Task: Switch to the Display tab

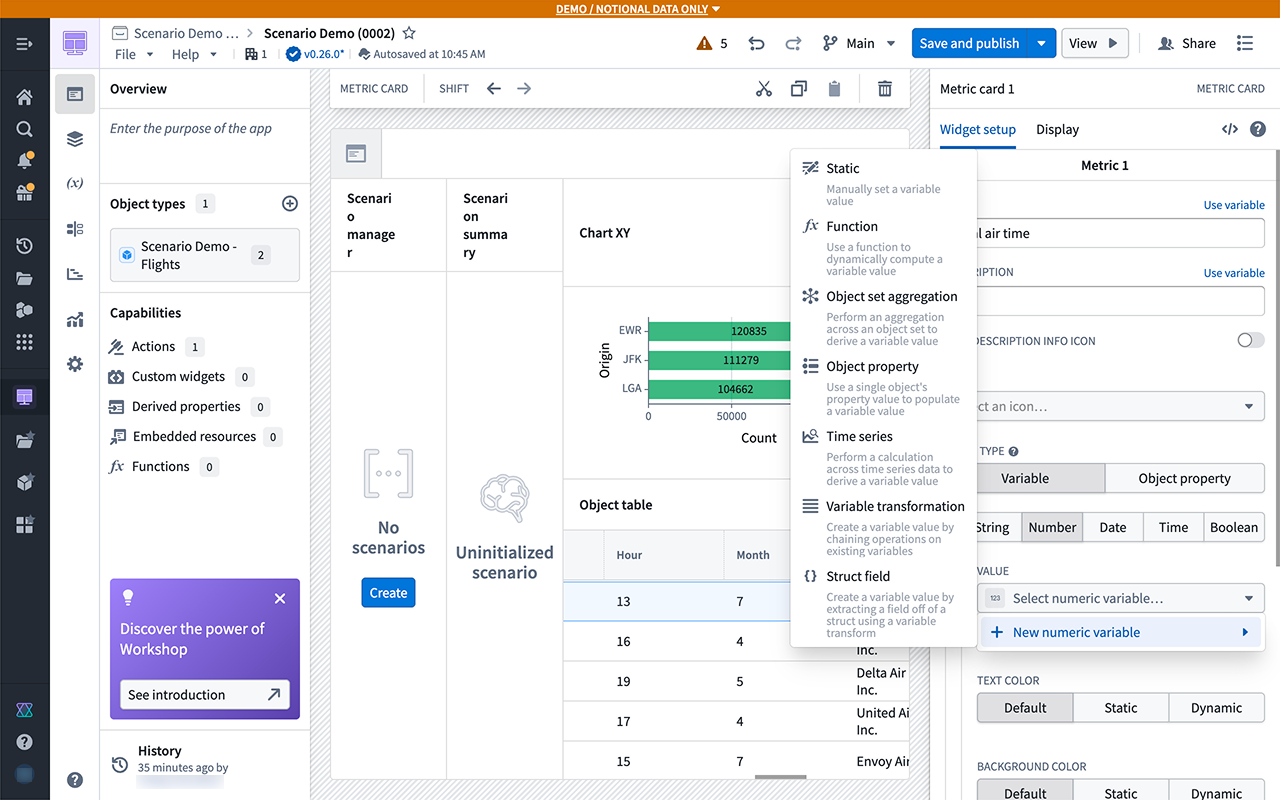Action: click(1057, 129)
